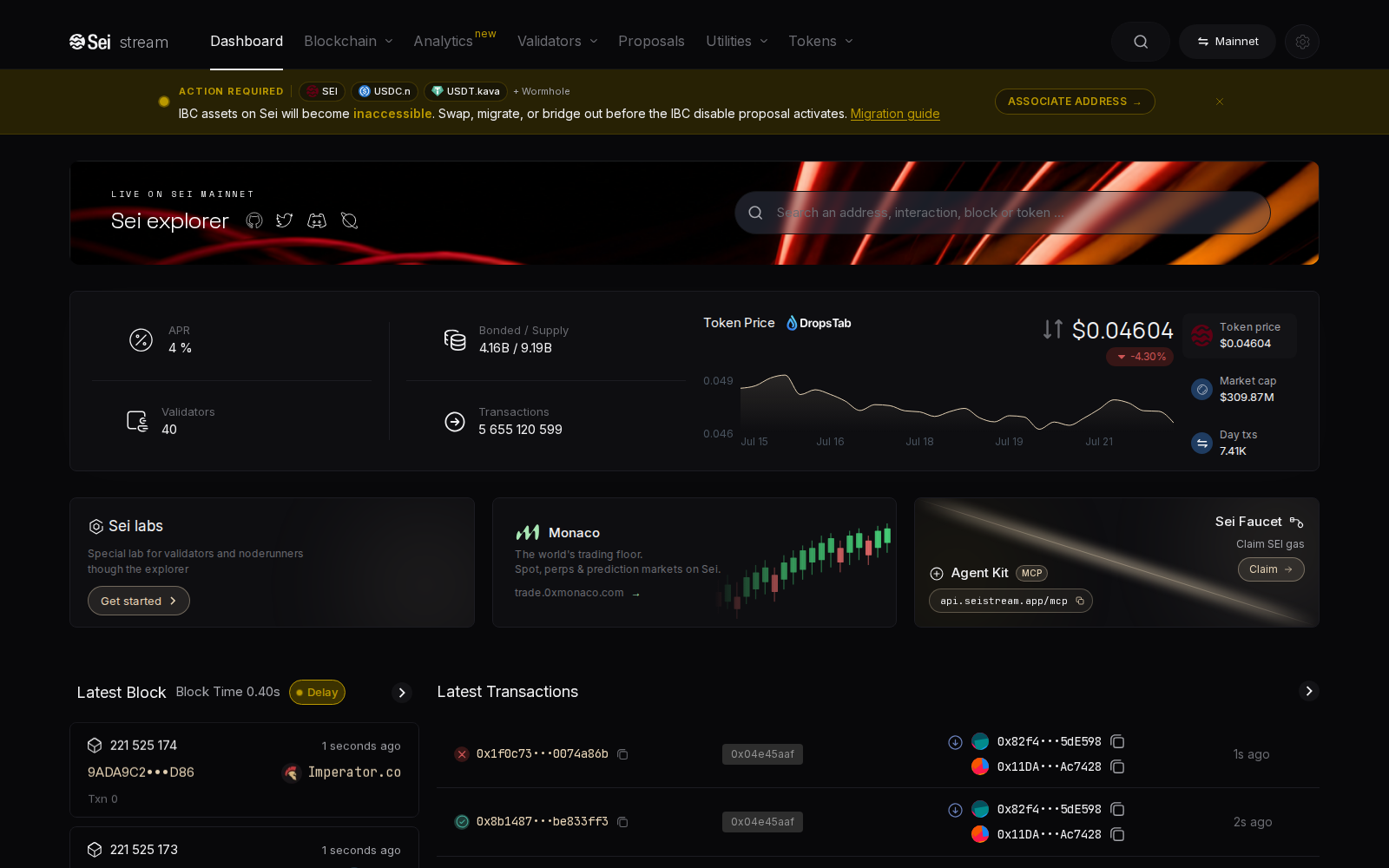Open the Migration guide link
Image resolution: width=1389 pixels, height=868 pixels.
[895, 114]
